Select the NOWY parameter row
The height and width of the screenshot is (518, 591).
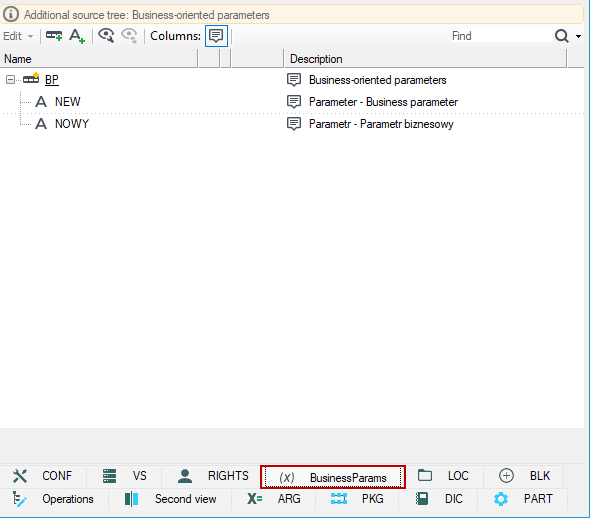pos(72,124)
